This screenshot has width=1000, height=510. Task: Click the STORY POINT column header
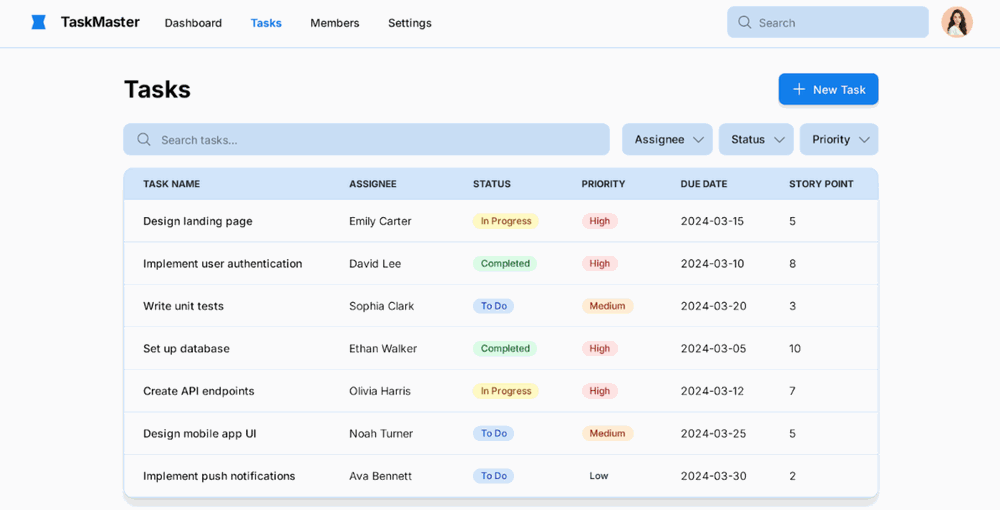point(821,184)
